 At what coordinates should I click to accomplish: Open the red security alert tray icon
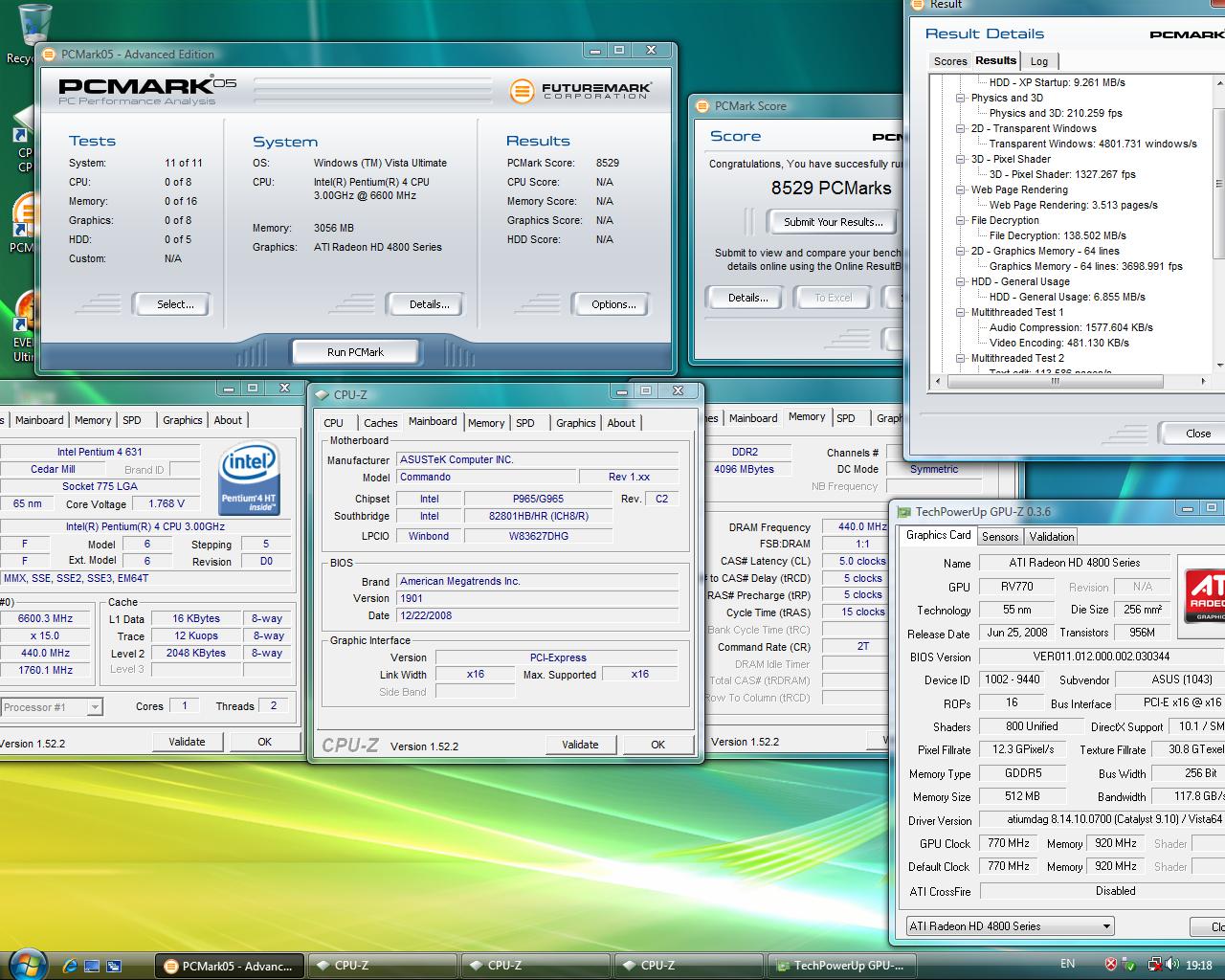click(x=1110, y=965)
